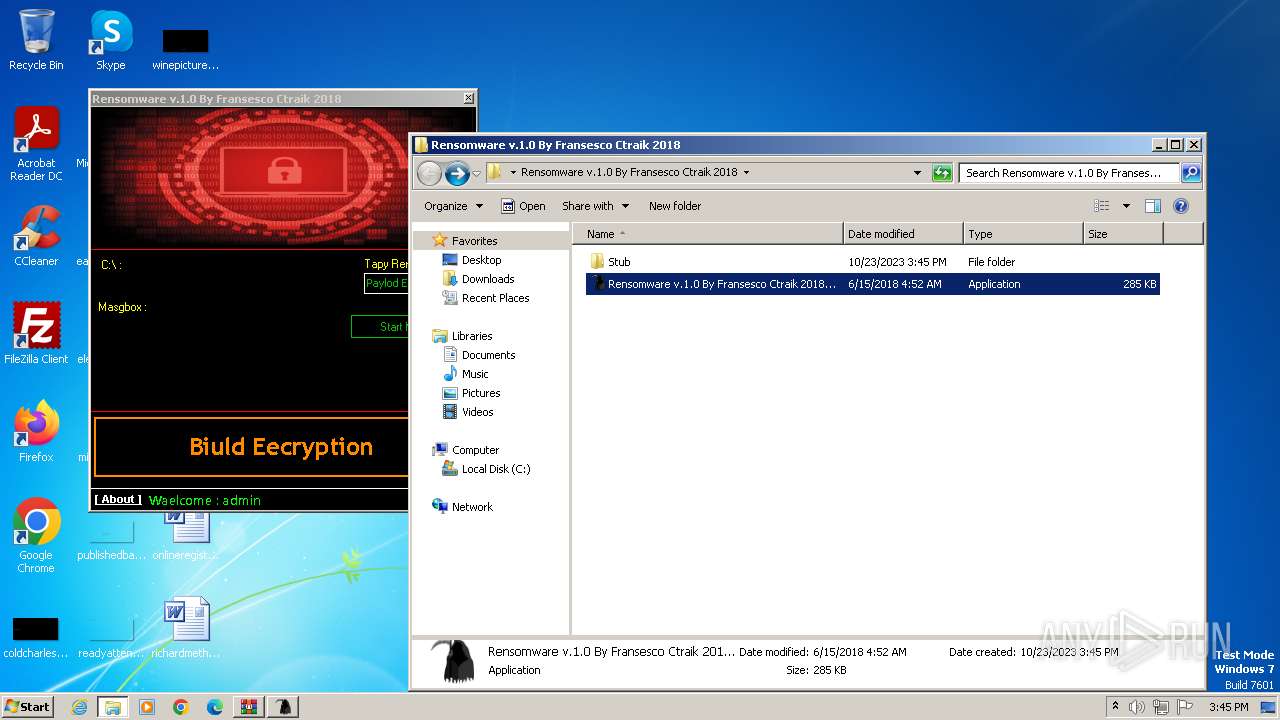The height and width of the screenshot is (720, 1280).
Task: Select Libraries in the navigation pane
Action: (471, 336)
